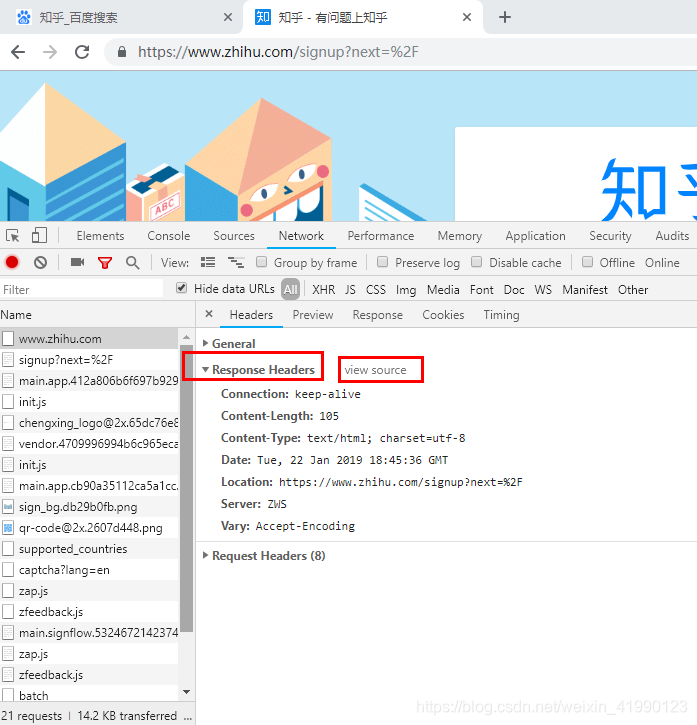Open the Console panel tab
Screen dimensions: 697x725
(x=169, y=236)
